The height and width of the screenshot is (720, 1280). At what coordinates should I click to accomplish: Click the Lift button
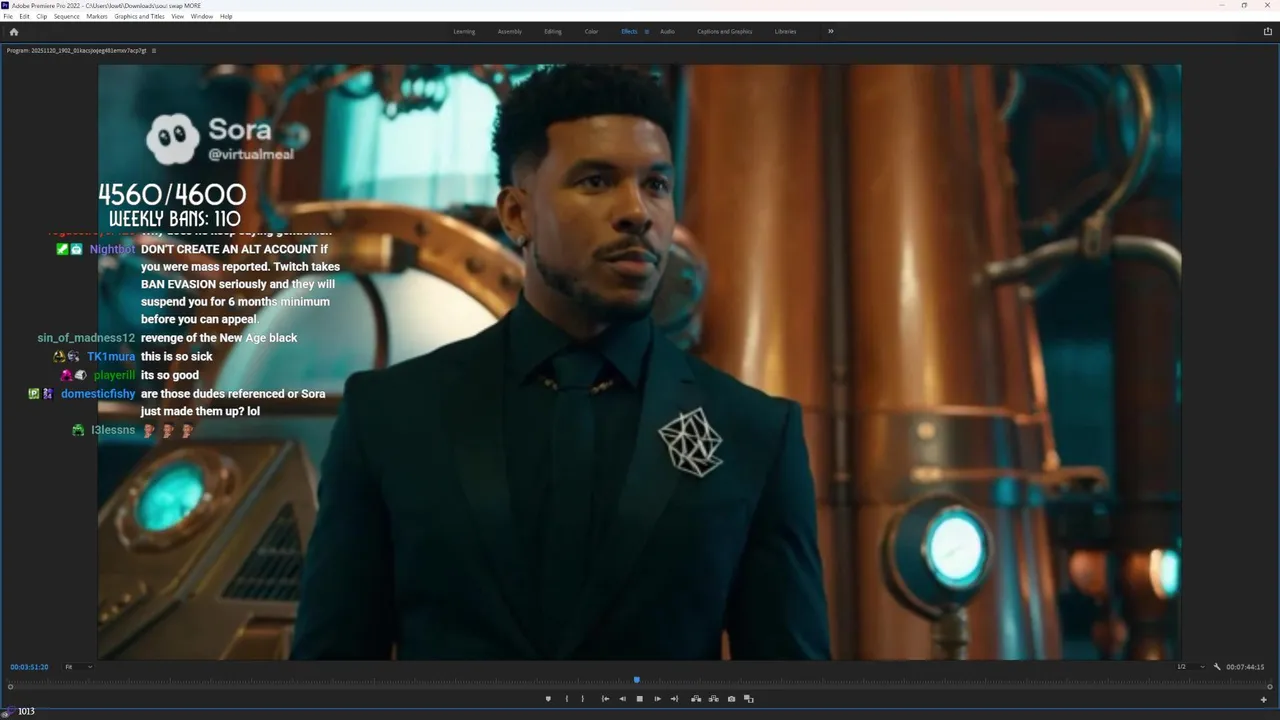[696, 699]
